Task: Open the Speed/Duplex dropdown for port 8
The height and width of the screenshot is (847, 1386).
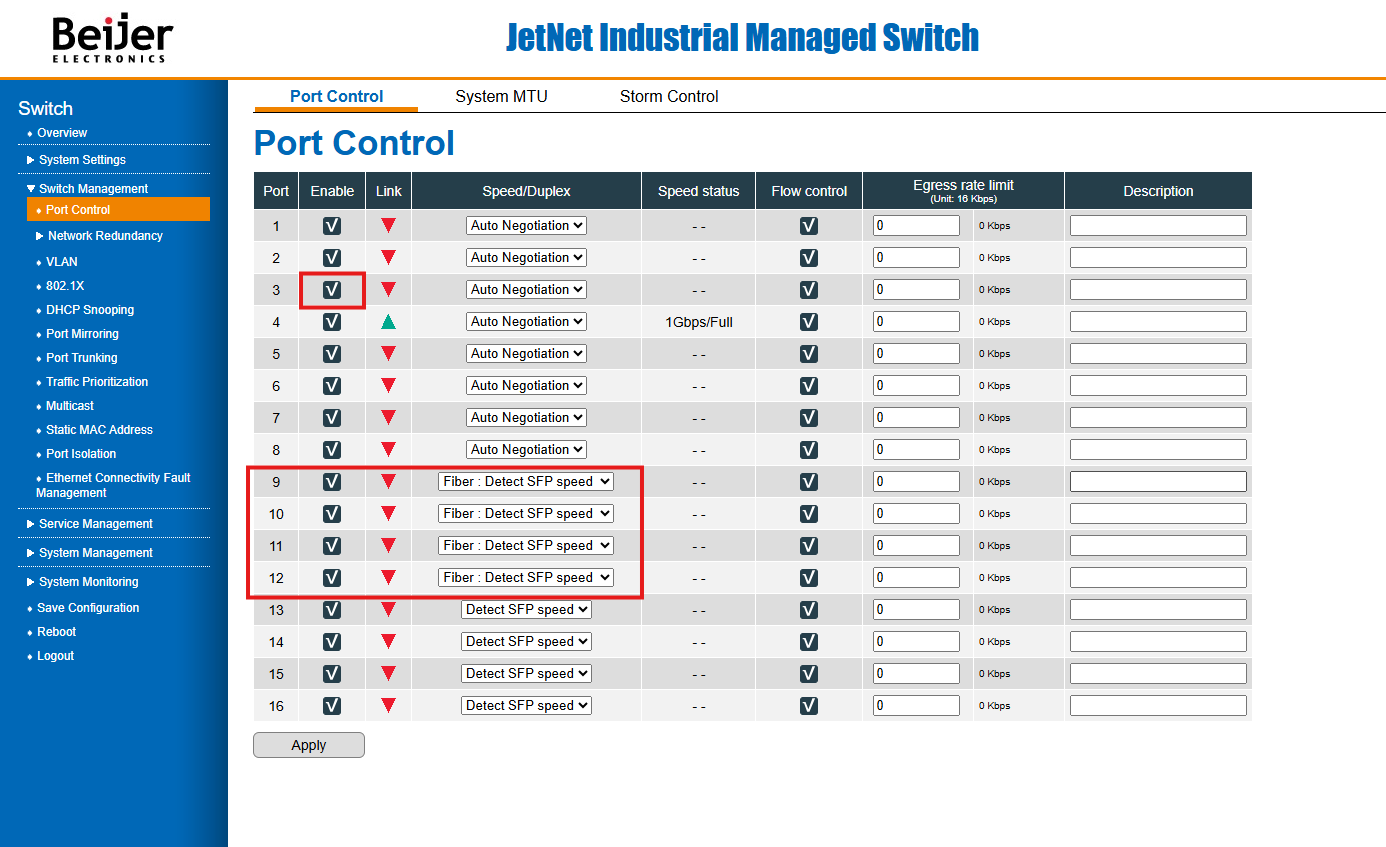Action: point(526,450)
